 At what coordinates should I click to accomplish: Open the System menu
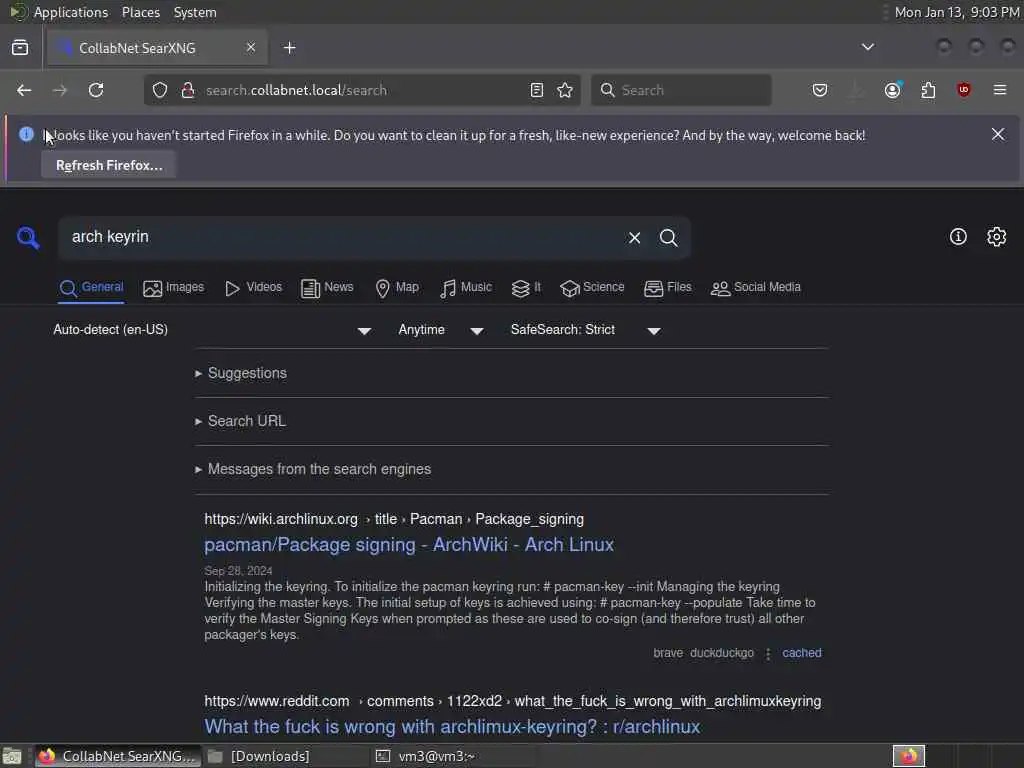point(195,12)
